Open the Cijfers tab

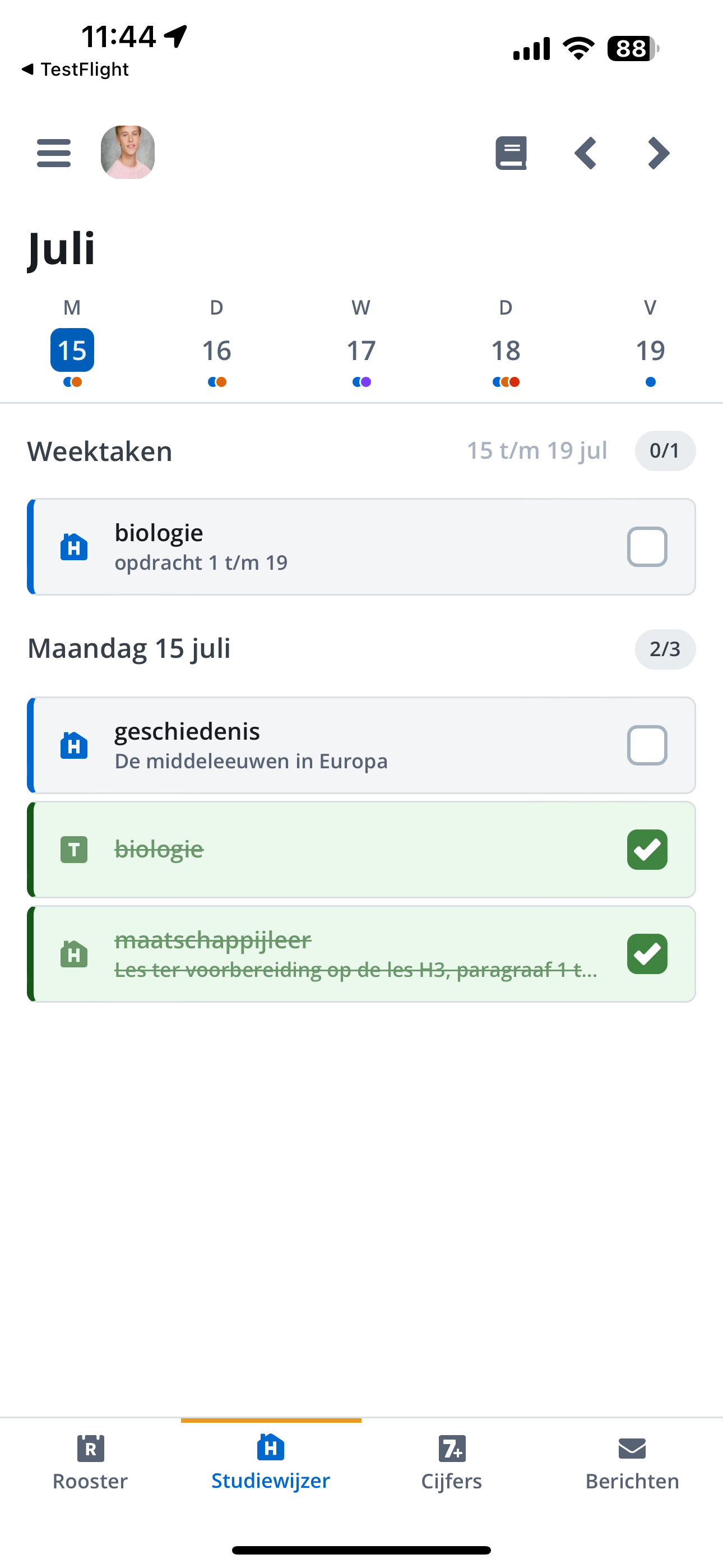452,1462
